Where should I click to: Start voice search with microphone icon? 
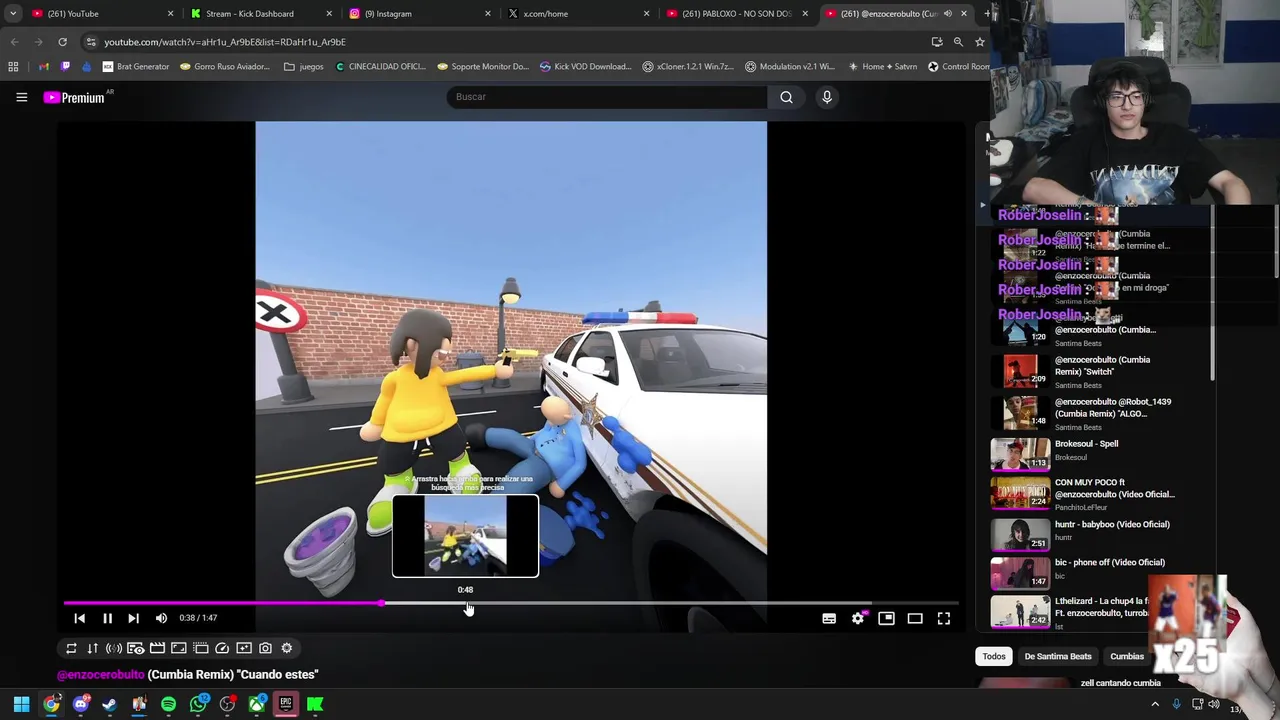tap(827, 97)
